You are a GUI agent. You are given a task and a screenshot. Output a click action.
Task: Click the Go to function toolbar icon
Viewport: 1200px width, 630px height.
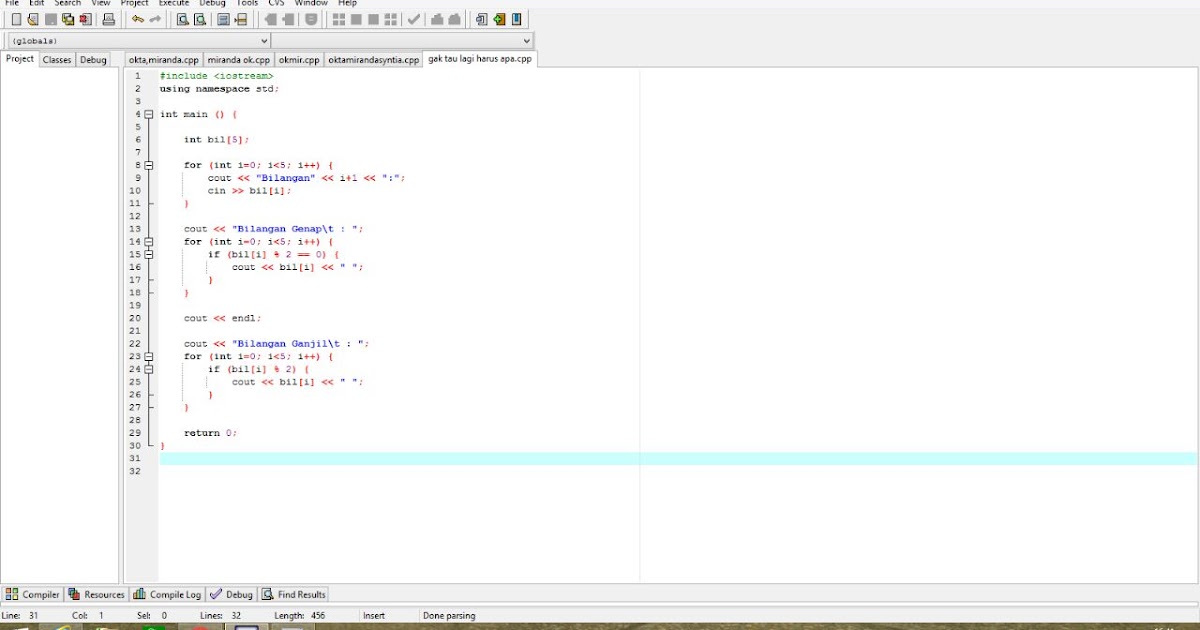(x=224, y=19)
